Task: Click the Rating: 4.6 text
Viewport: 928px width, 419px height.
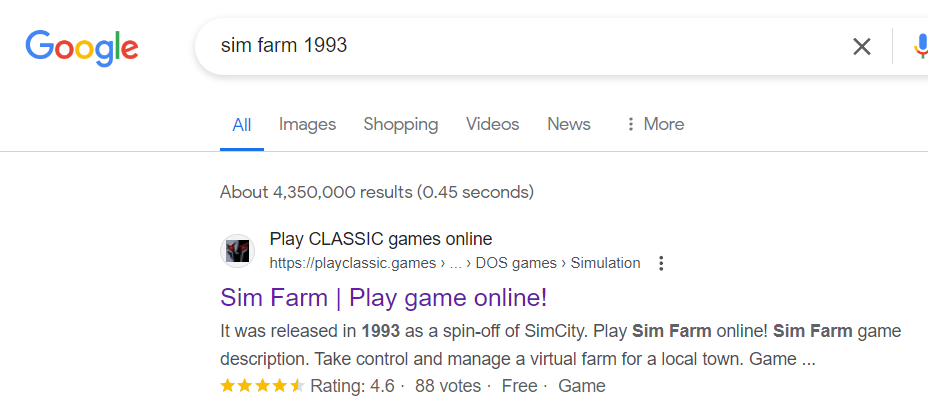Action: point(352,386)
